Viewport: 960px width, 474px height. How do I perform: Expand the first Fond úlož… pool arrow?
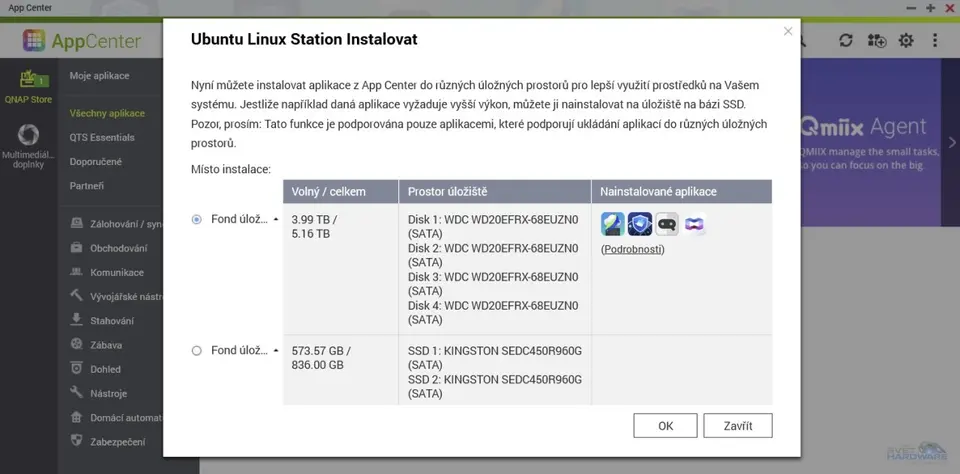[x=276, y=219]
